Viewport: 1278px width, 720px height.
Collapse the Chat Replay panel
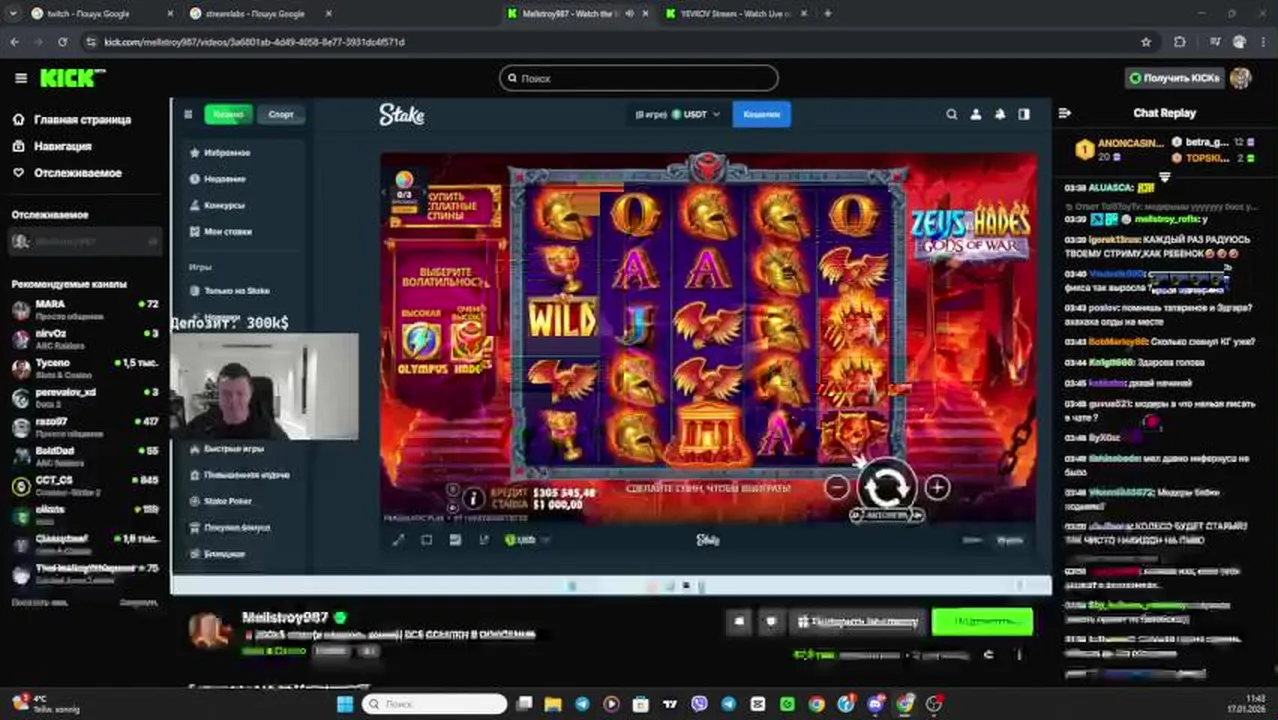point(1065,113)
